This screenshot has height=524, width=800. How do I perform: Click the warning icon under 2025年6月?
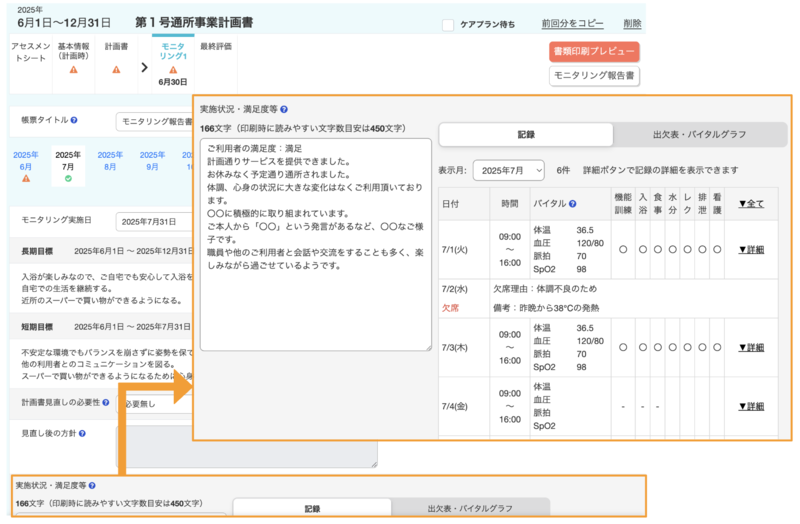[26, 179]
